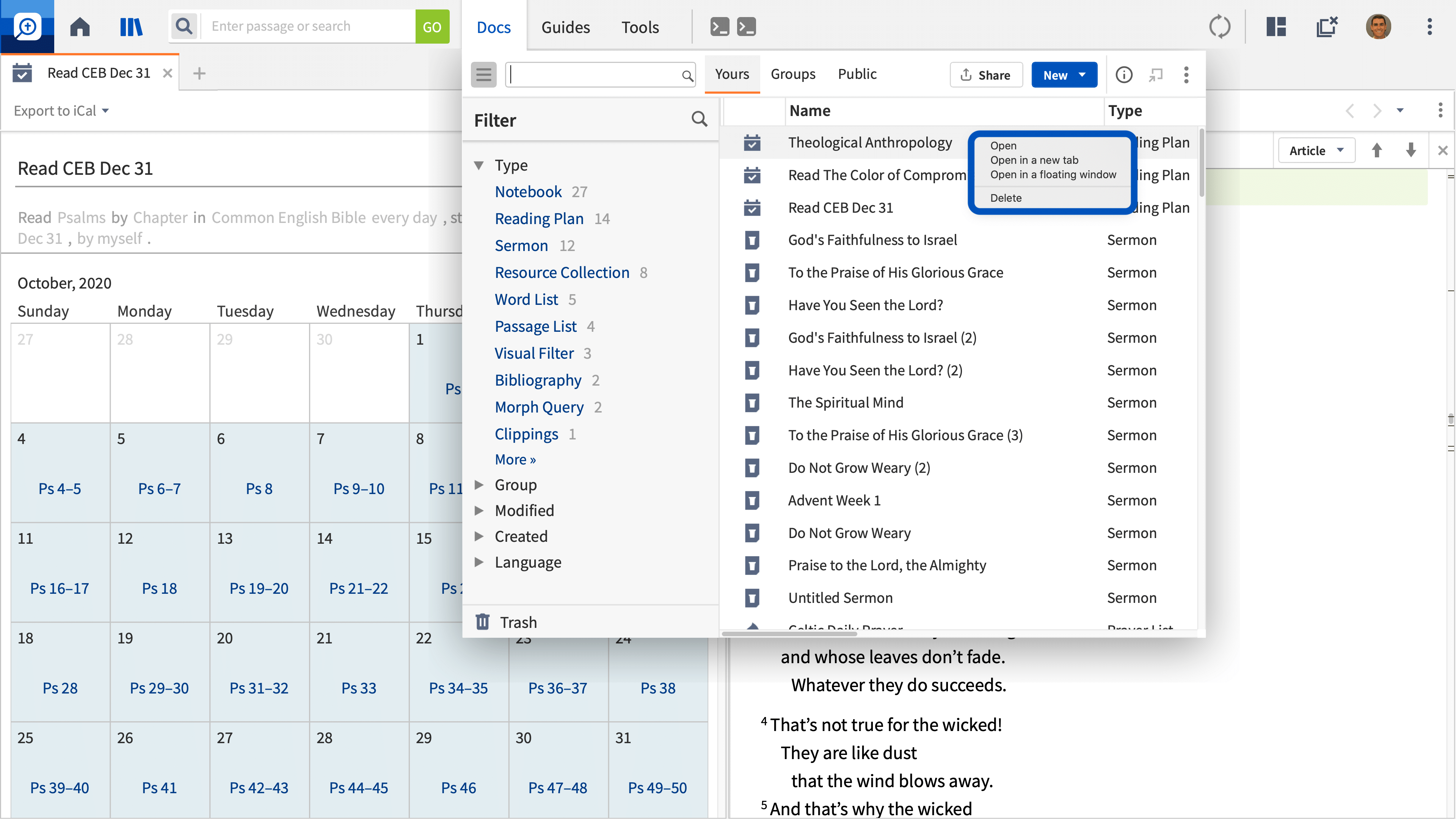Collapse the Type filter section
Viewport: 1456px width, 819px height.
coord(479,165)
